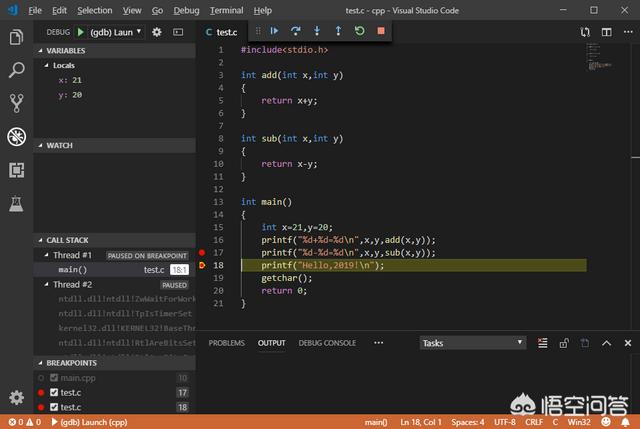This screenshot has height=429, width=640.
Task: Open the File menu
Action: [35, 10]
